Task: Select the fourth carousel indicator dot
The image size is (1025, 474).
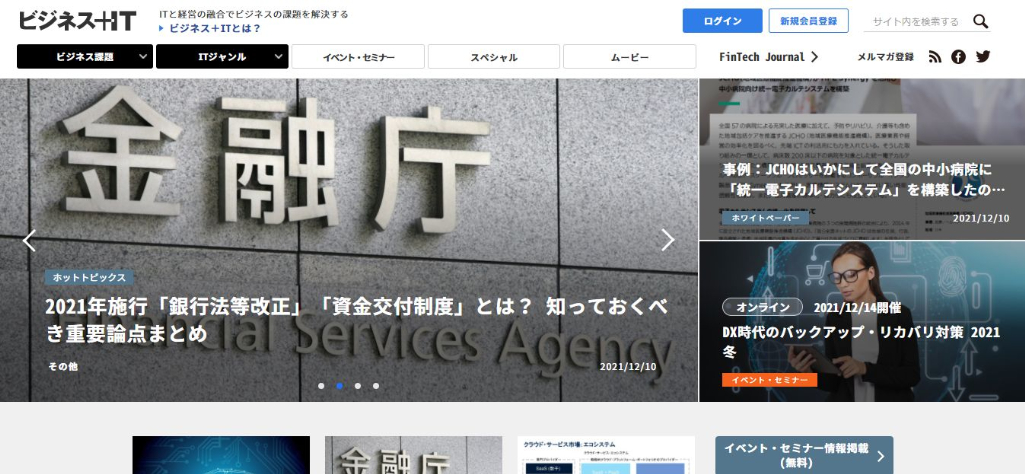Action: tap(376, 385)
